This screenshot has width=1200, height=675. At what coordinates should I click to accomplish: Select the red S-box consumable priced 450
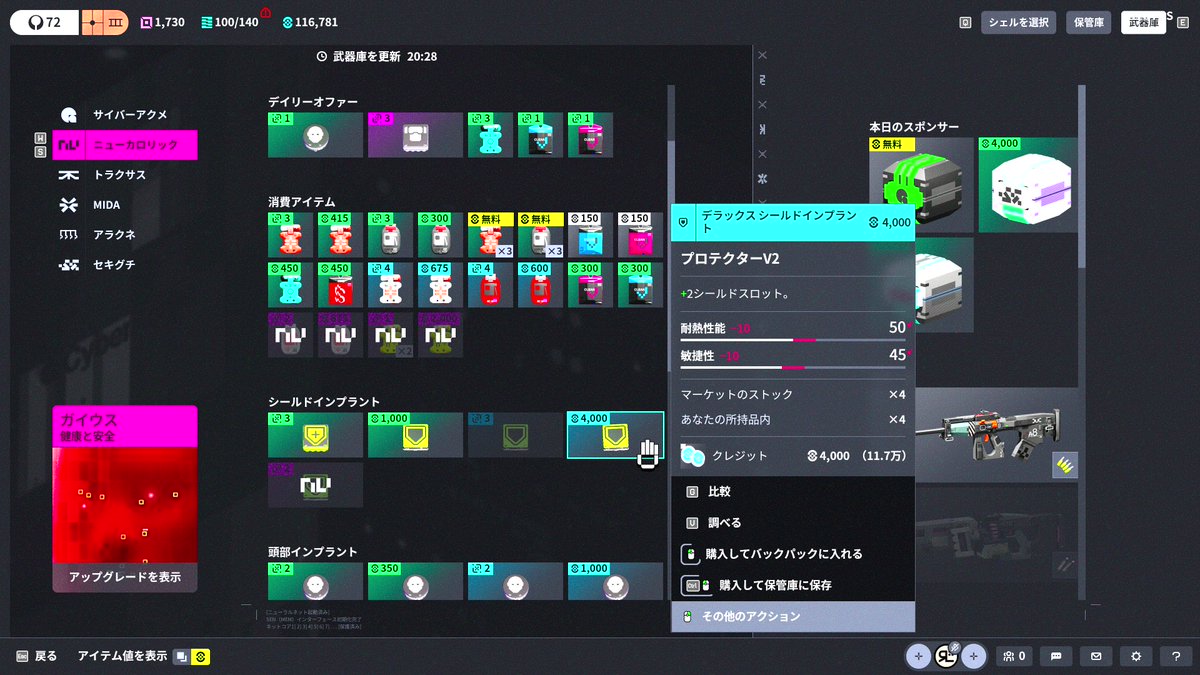point(340,285)
